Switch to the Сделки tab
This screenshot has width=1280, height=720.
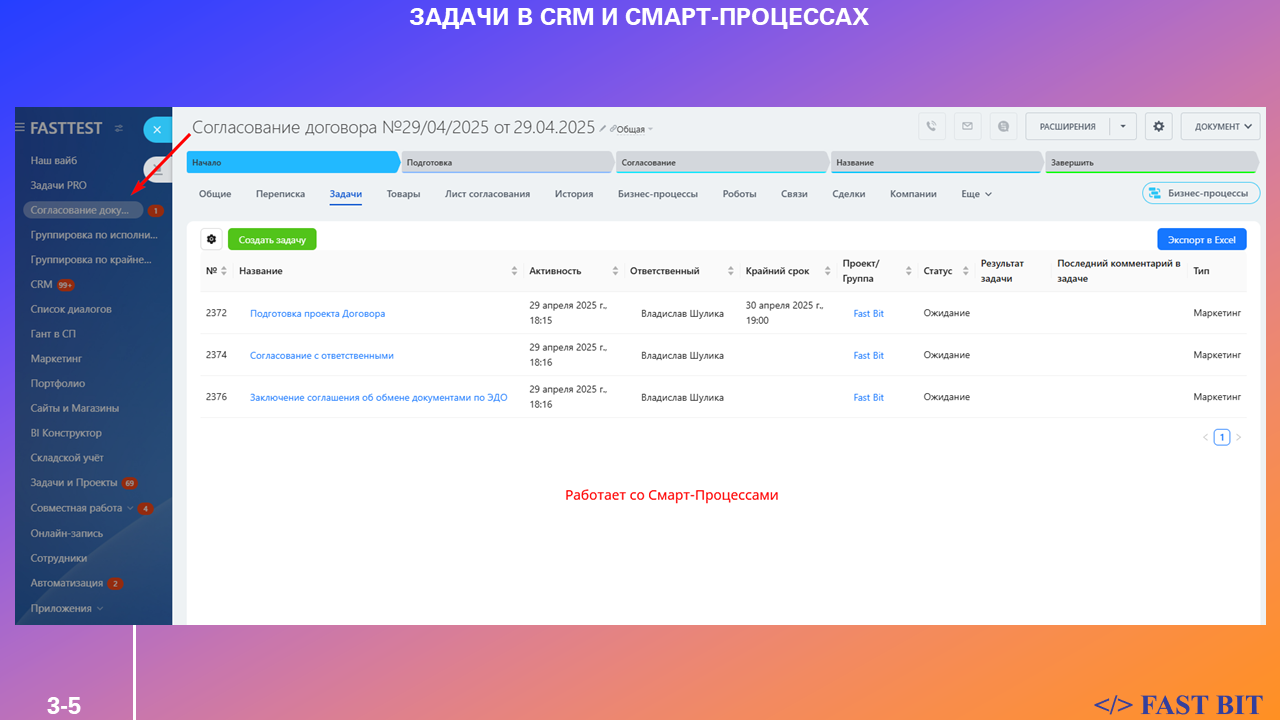pyautogui.click(x=849, y=194)
